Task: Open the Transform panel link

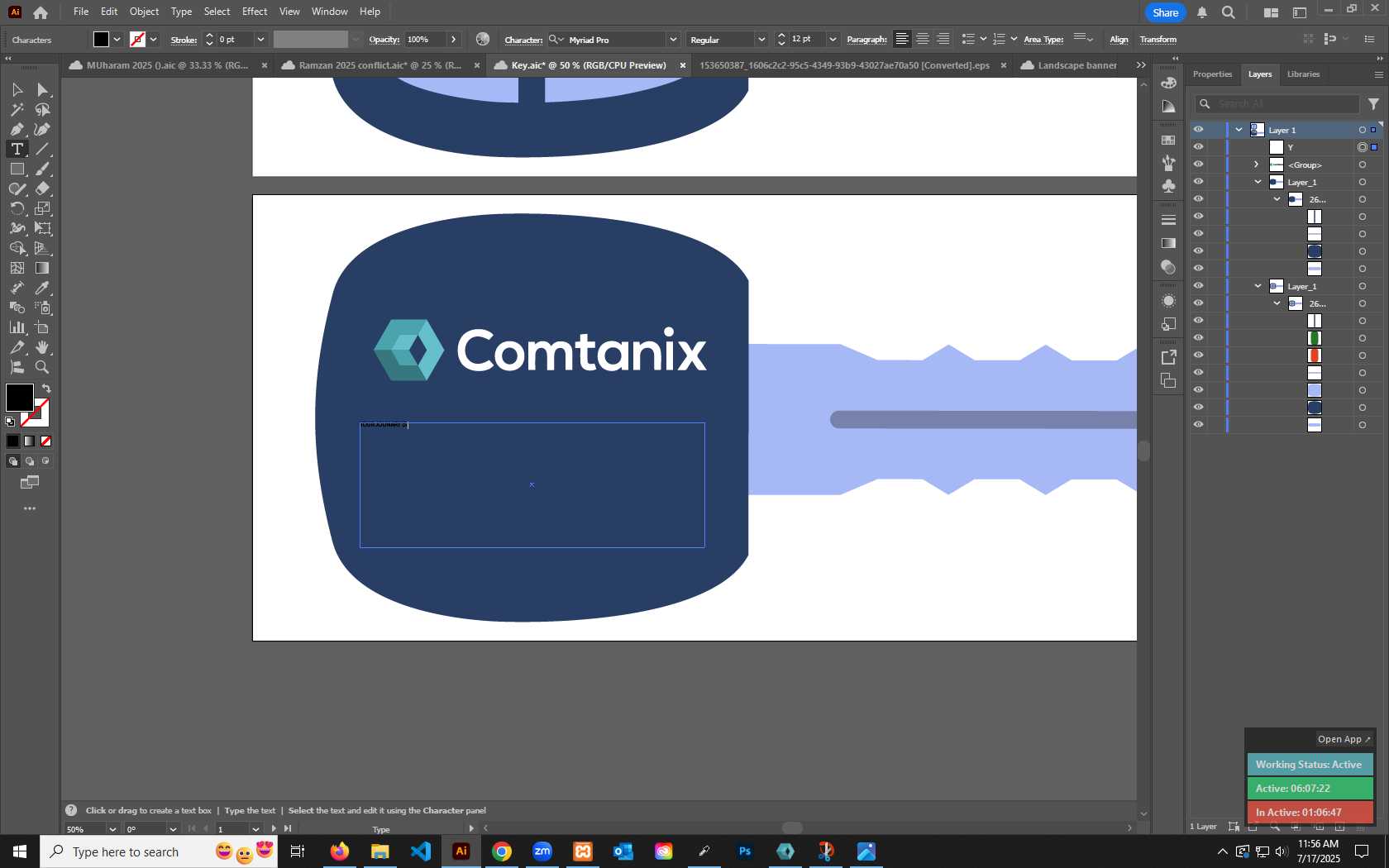Action: (x=1157, y=40)
